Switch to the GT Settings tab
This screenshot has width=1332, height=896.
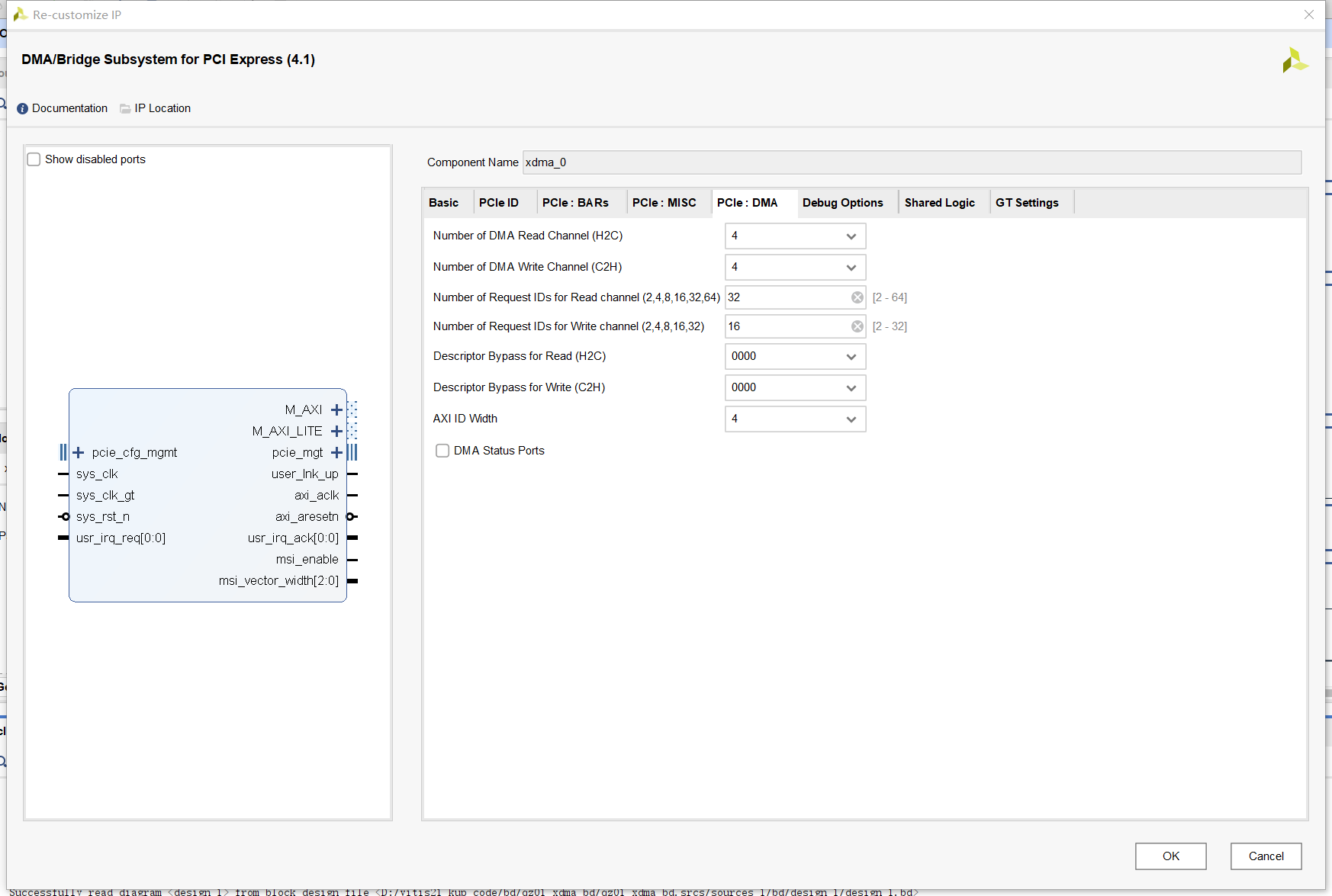[1026, 203]
